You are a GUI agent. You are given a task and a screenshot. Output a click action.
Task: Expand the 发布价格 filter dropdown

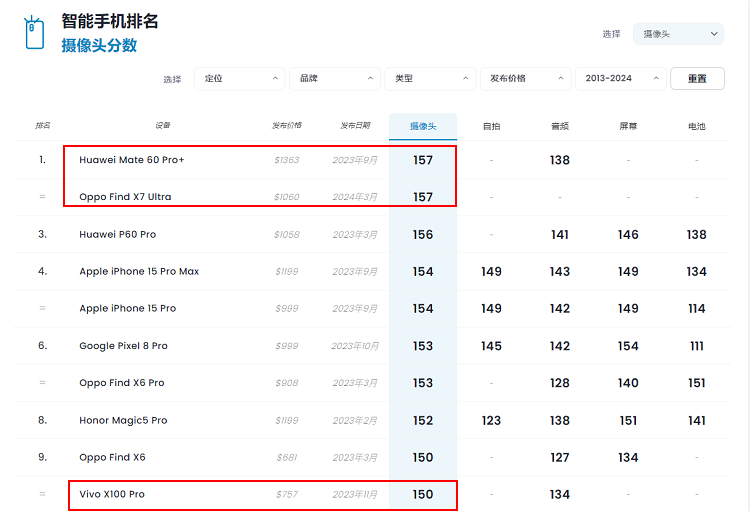click(x=525, y=78)
